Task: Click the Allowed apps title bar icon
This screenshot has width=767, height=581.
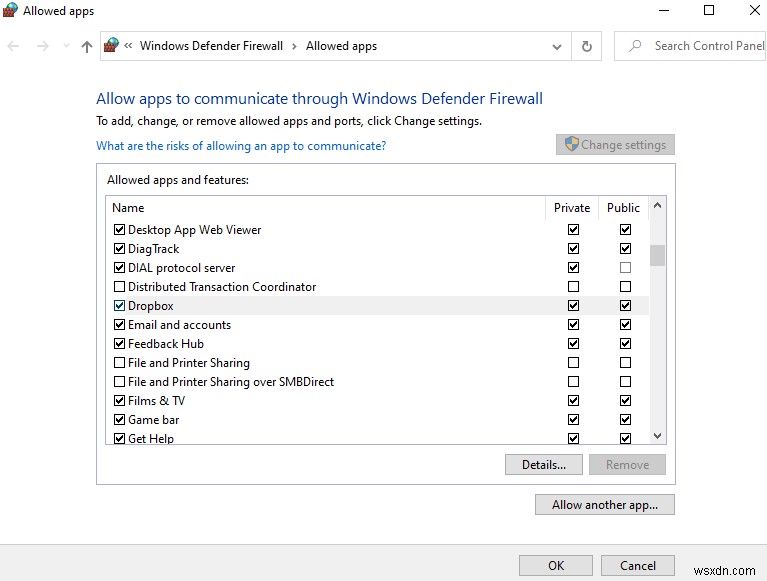Action: coord(10,10)
